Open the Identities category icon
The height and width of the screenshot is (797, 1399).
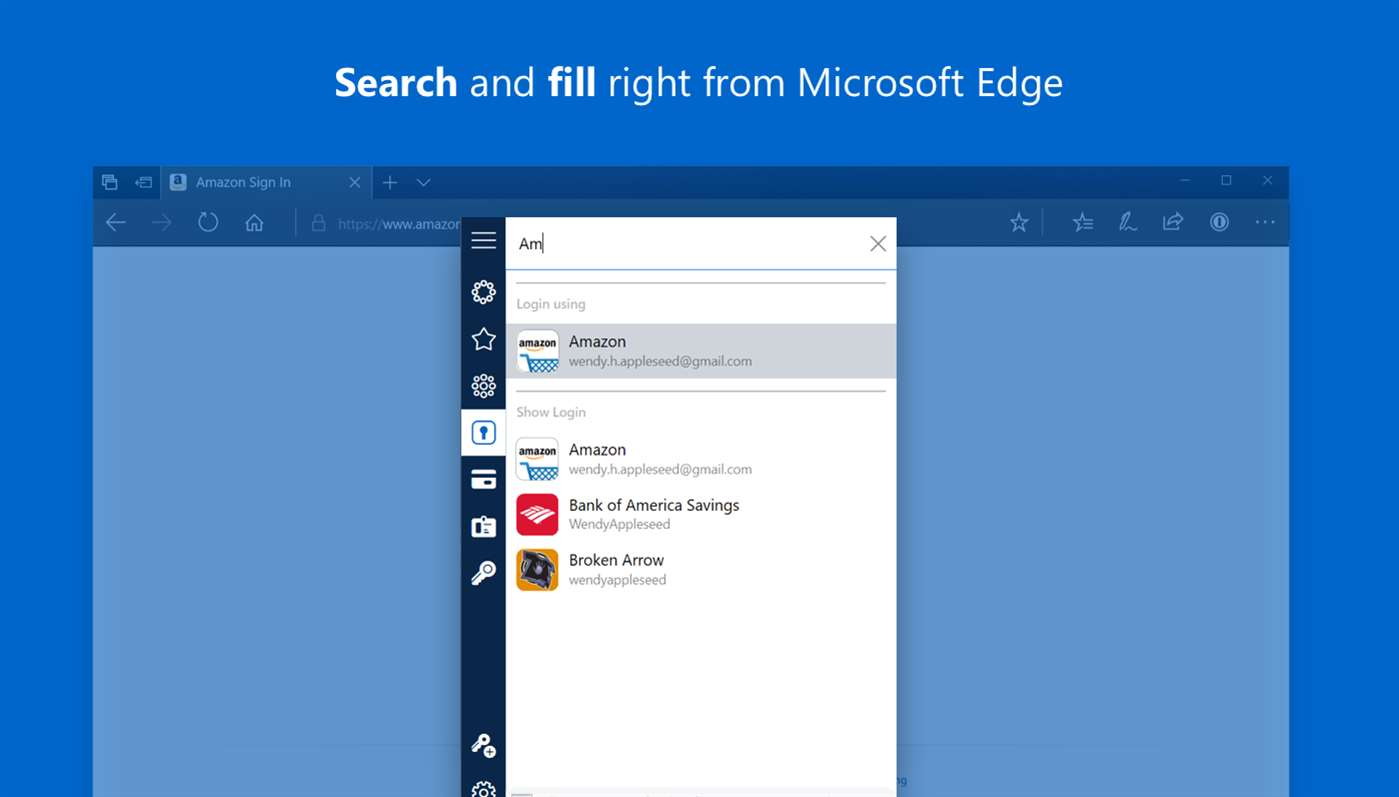484,526
